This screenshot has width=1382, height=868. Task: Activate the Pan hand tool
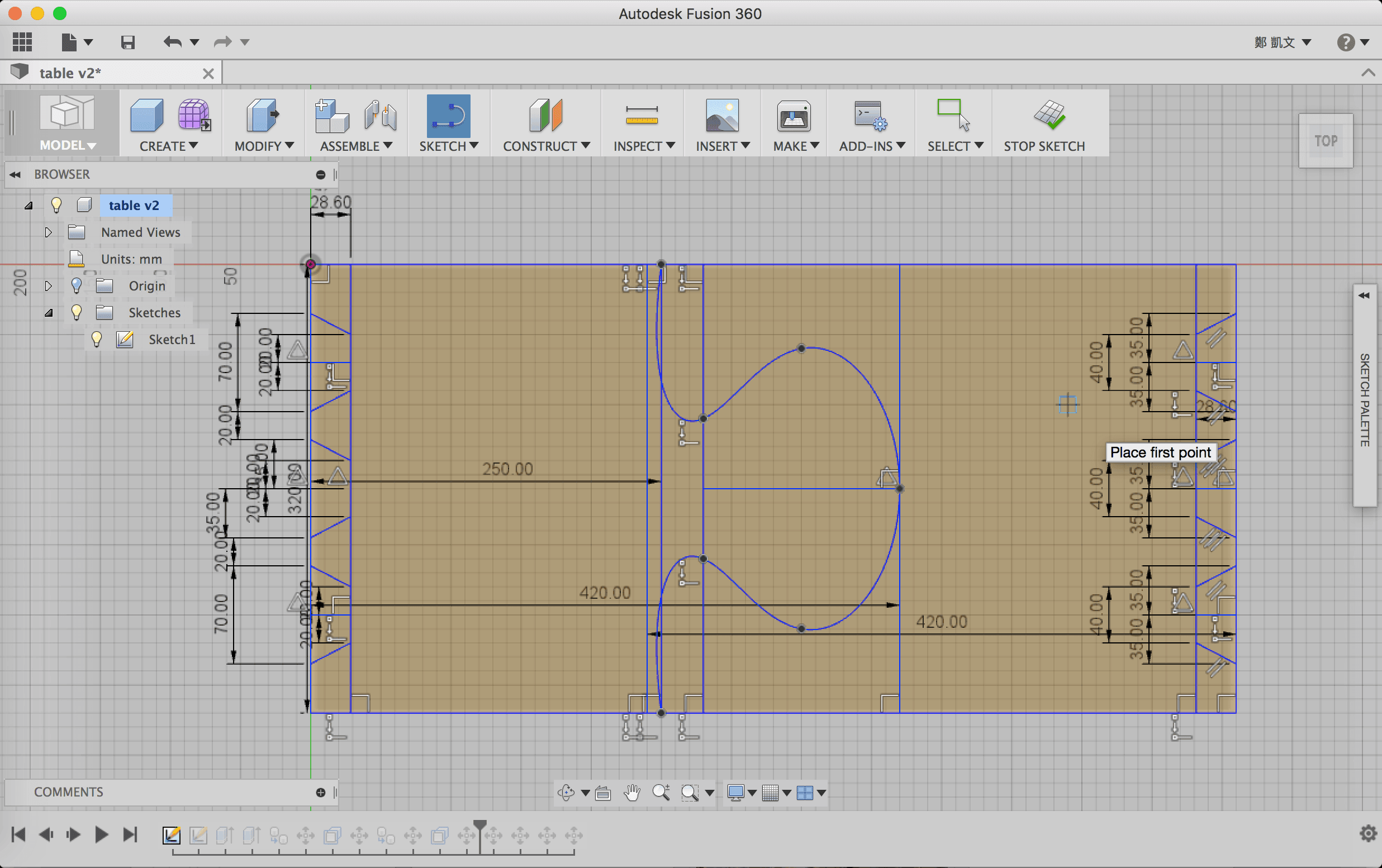point(632,792)
